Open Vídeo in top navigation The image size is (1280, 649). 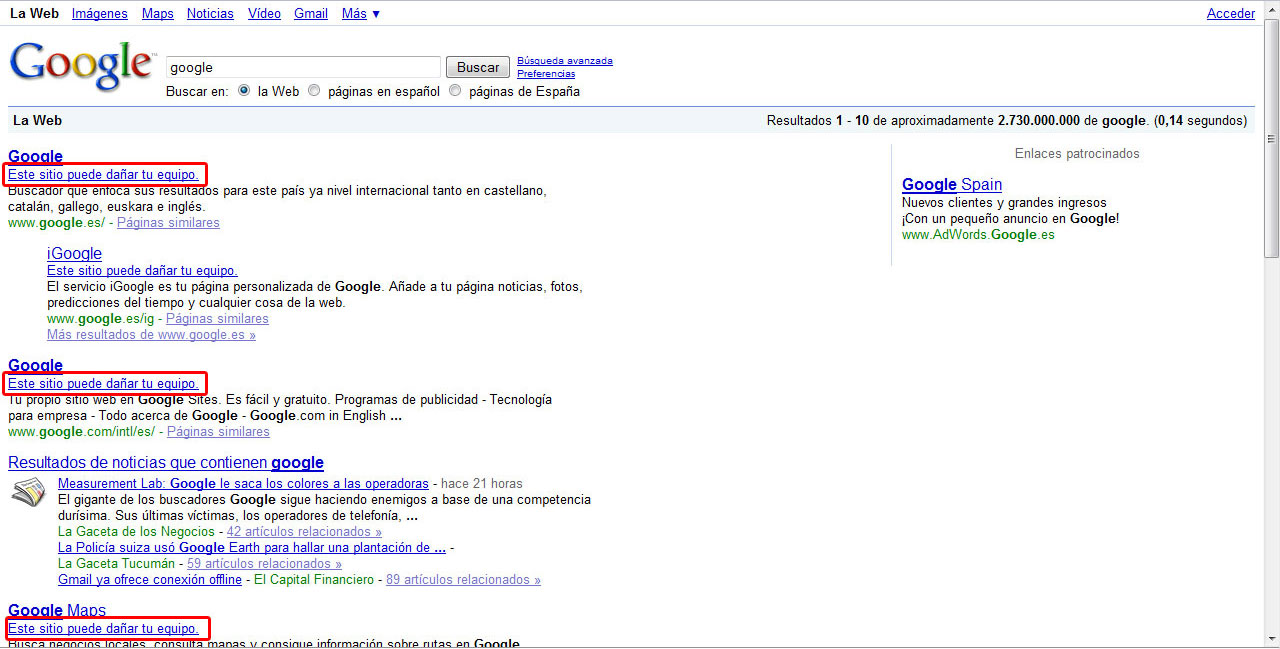click(264, 14)
